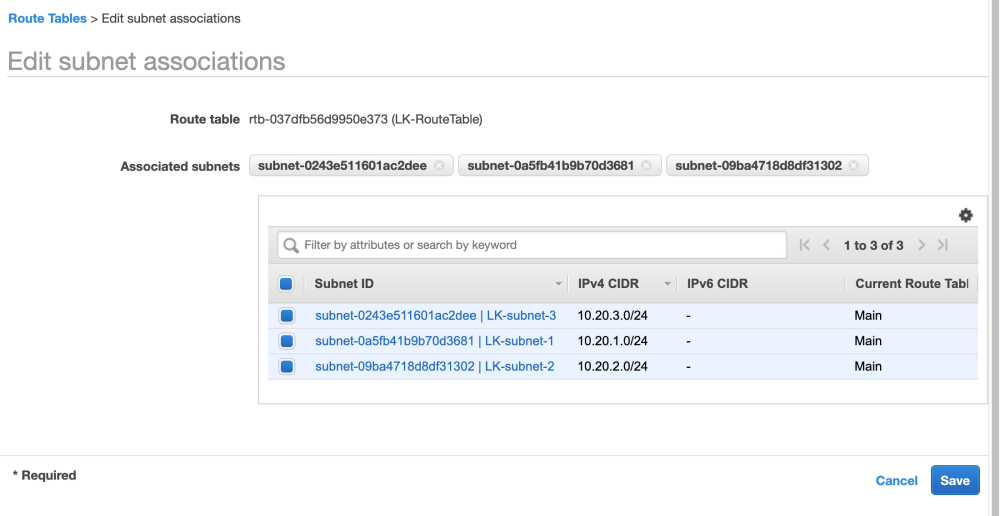
Task: Click the IPv6 CIDR column header
Action: 718,284
